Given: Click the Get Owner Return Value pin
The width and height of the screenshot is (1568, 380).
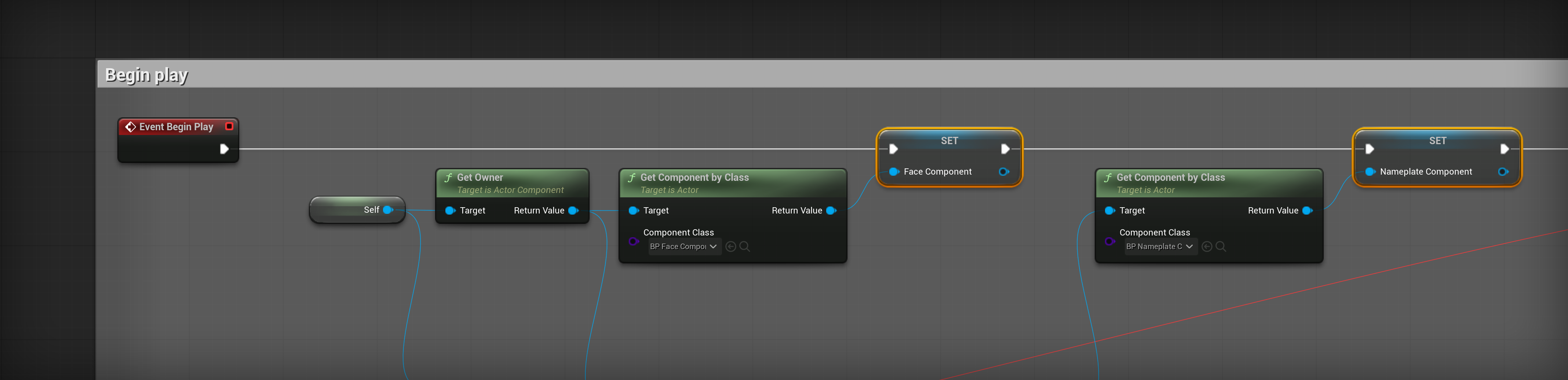Looking at the screenshot, I should [x=573, y=210].
